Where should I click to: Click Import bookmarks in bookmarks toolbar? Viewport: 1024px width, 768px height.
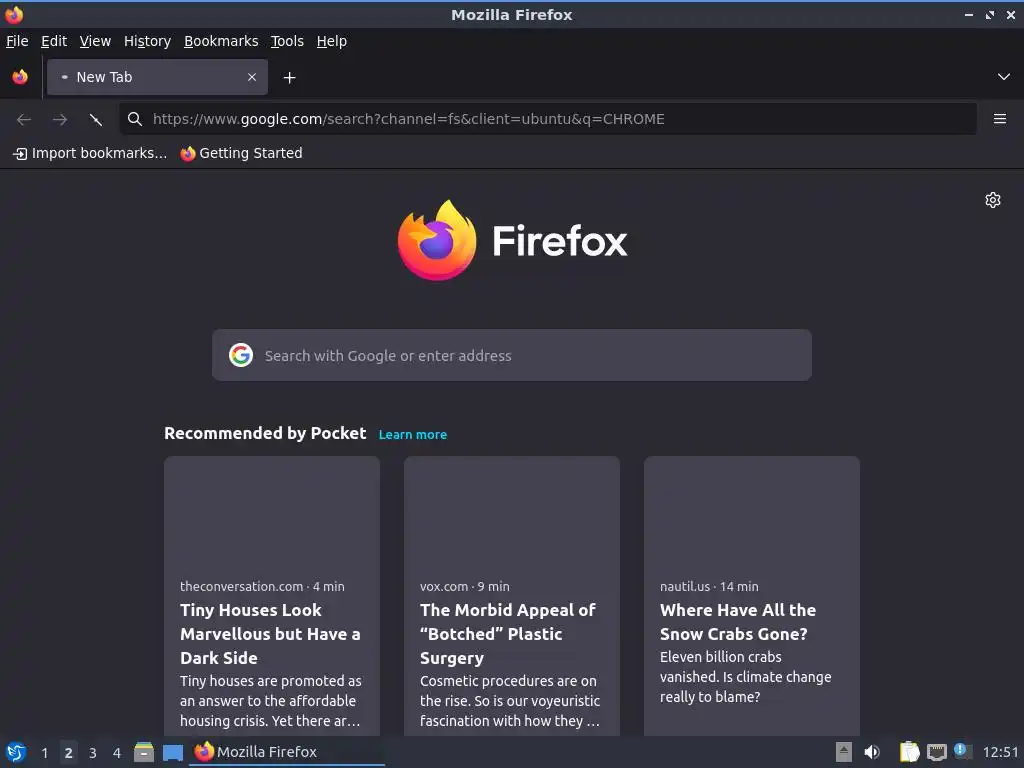[90, 153]
